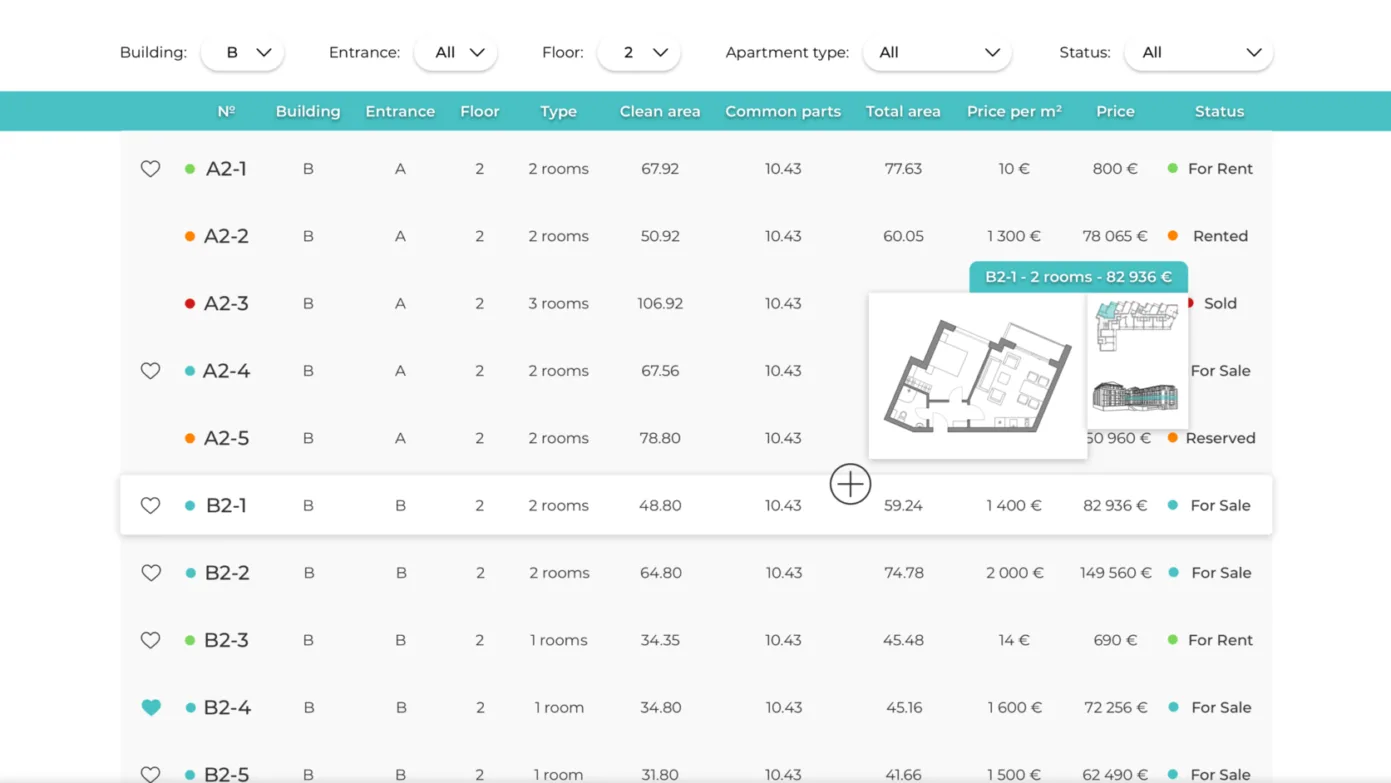Click the zoom plus circle icon

click(850, 484)
